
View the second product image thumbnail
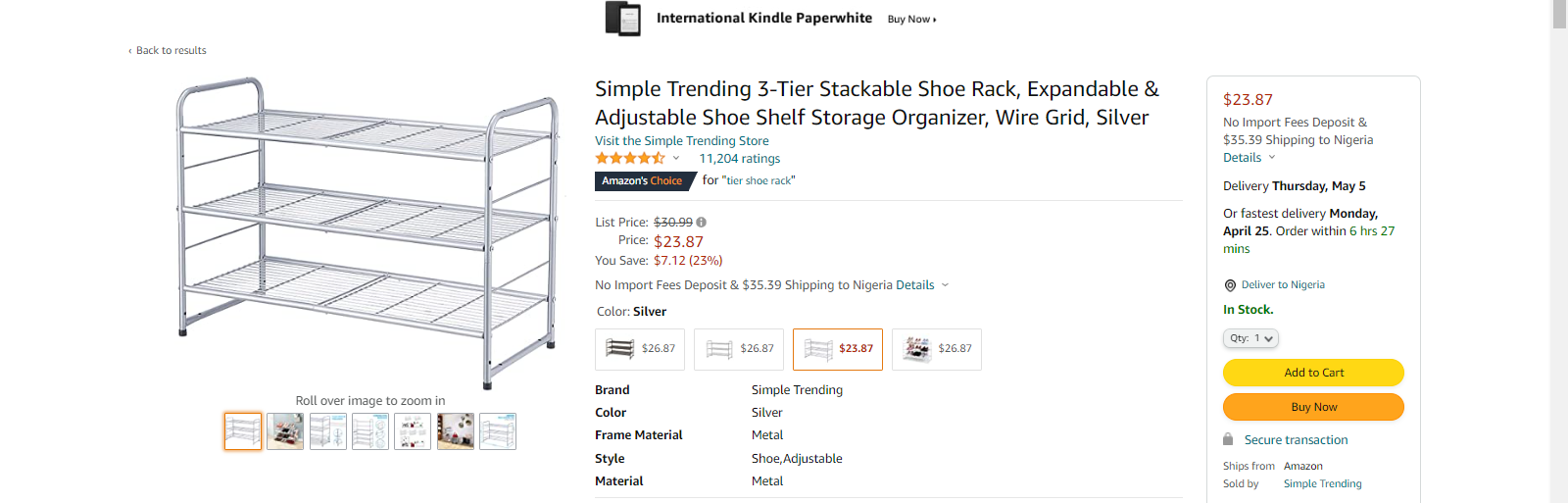[x=285, y=431]
